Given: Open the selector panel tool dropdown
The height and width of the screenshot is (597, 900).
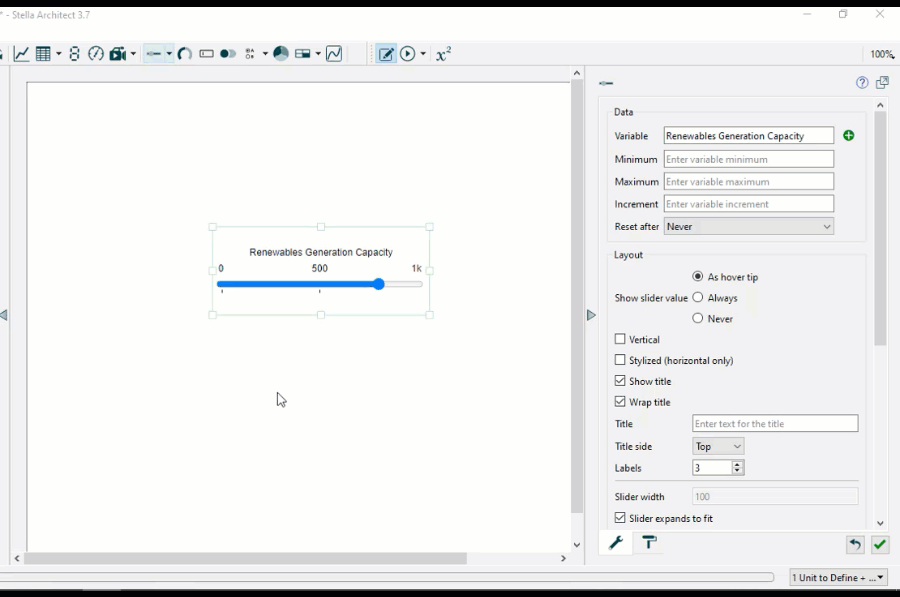Looking at the screenshot, I should pyautogui.click(x=318, y=54).
